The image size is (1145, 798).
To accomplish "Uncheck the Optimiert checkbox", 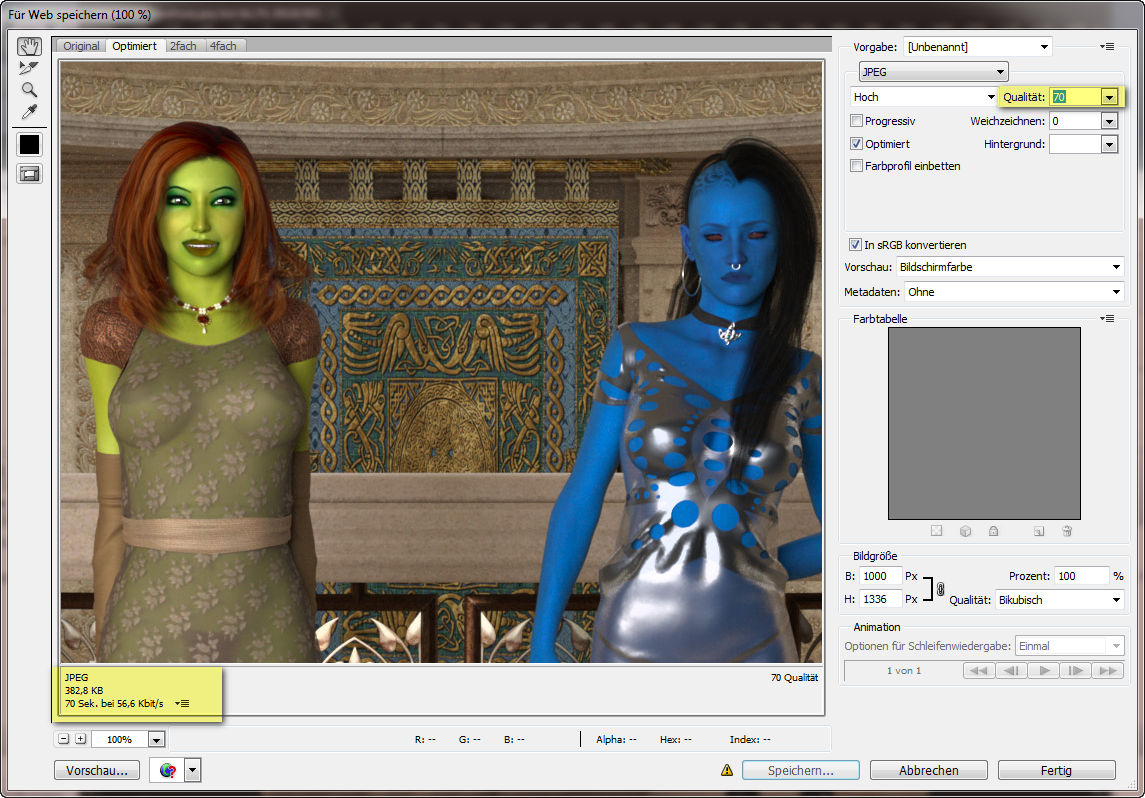I will point(857,144).
